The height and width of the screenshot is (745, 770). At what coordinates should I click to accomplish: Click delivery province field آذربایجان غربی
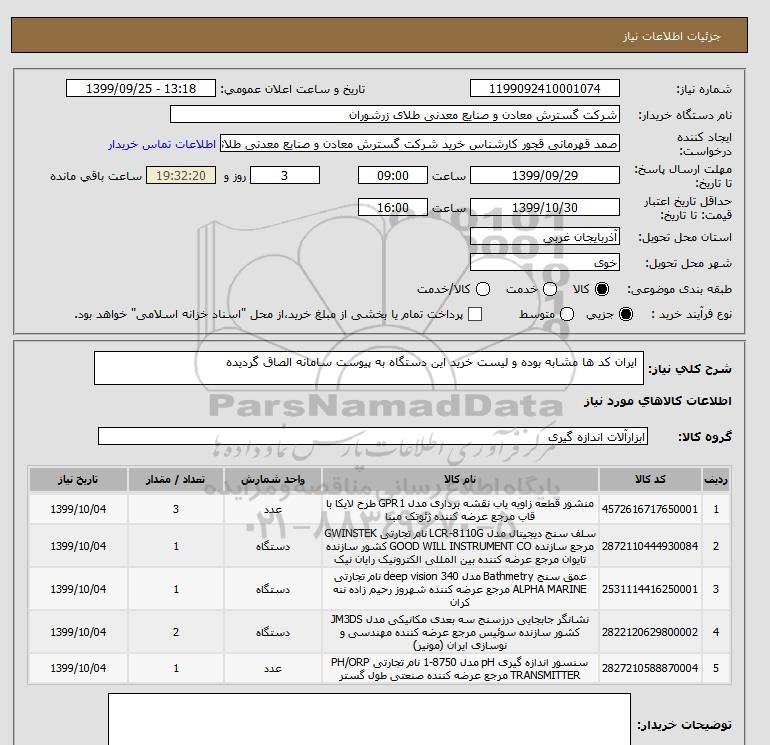(545, 237)
